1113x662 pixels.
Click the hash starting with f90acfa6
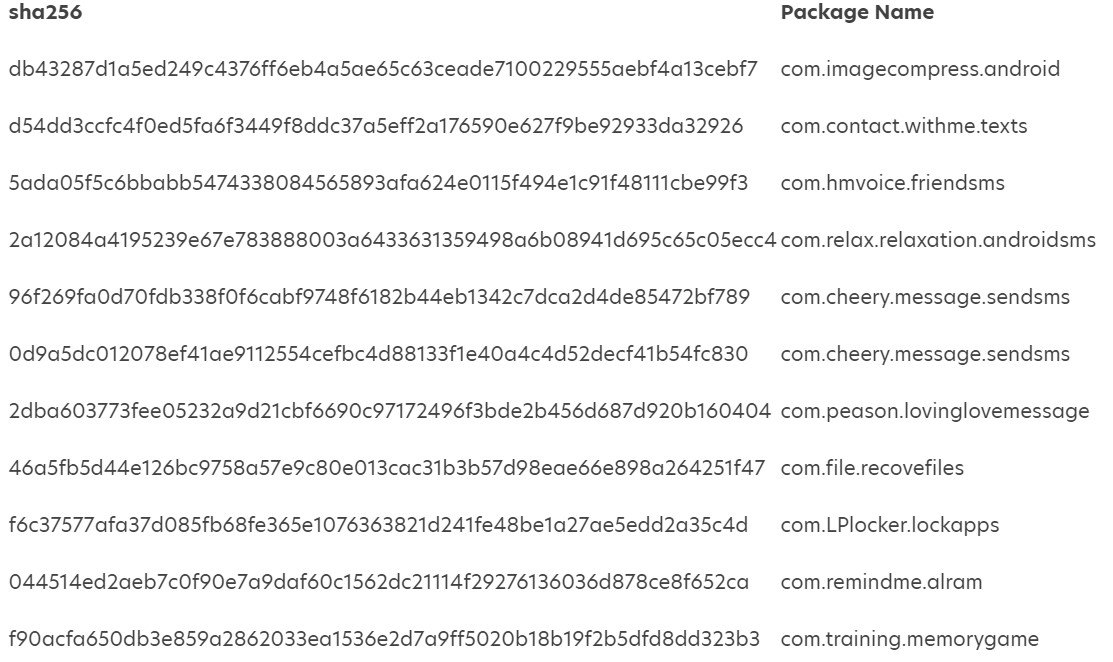(x=384, y=639)
